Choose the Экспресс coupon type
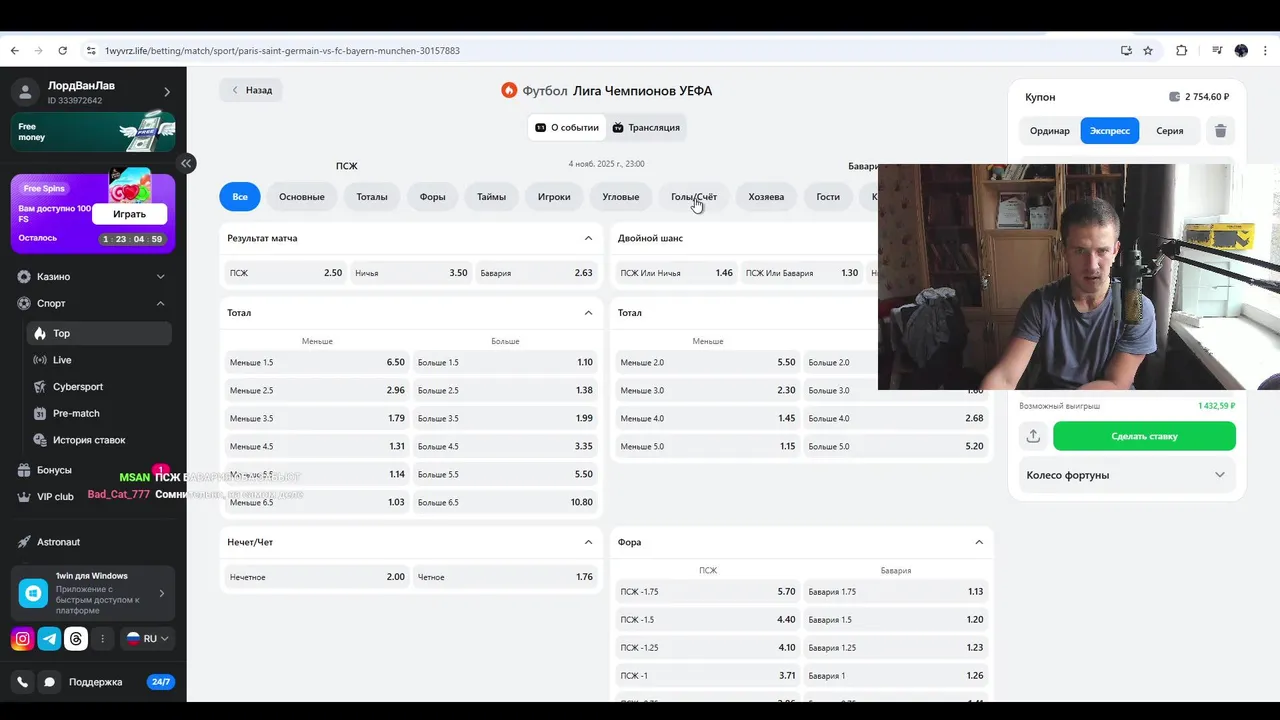The height and width of the screenshot is (720, 1280). coord(1110,131)
